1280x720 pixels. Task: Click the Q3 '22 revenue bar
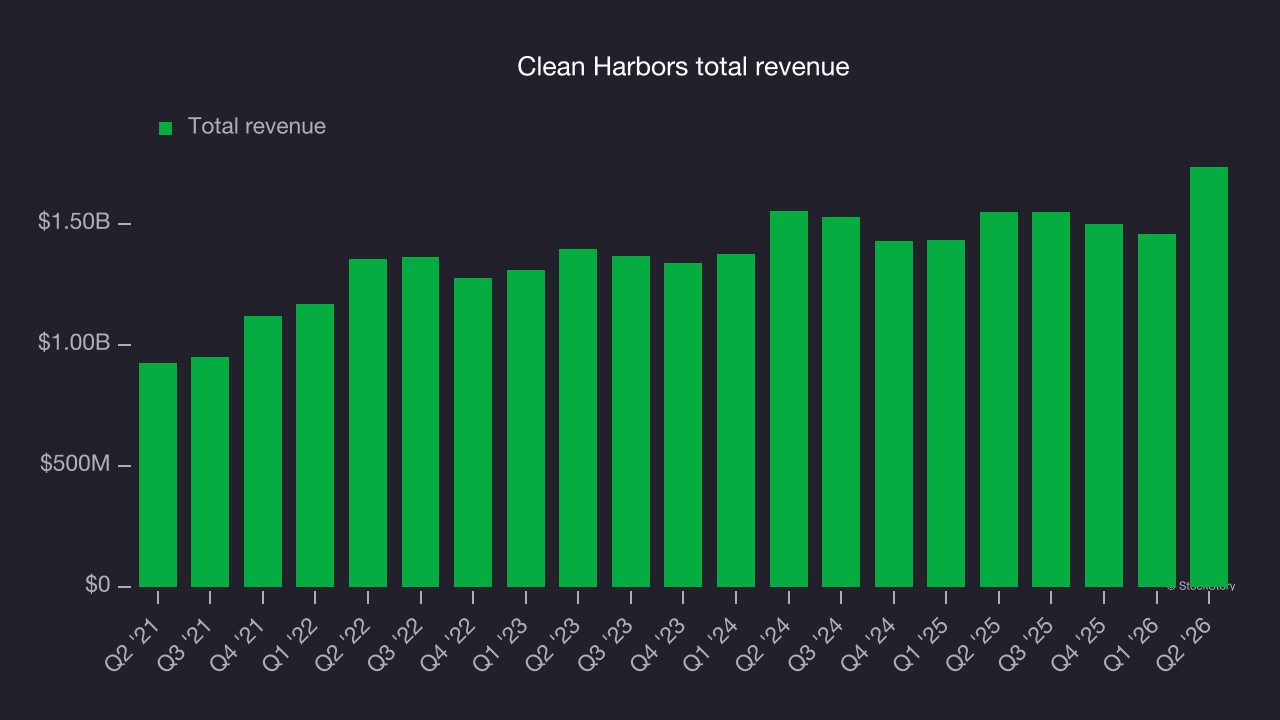(x=420, y=422)
